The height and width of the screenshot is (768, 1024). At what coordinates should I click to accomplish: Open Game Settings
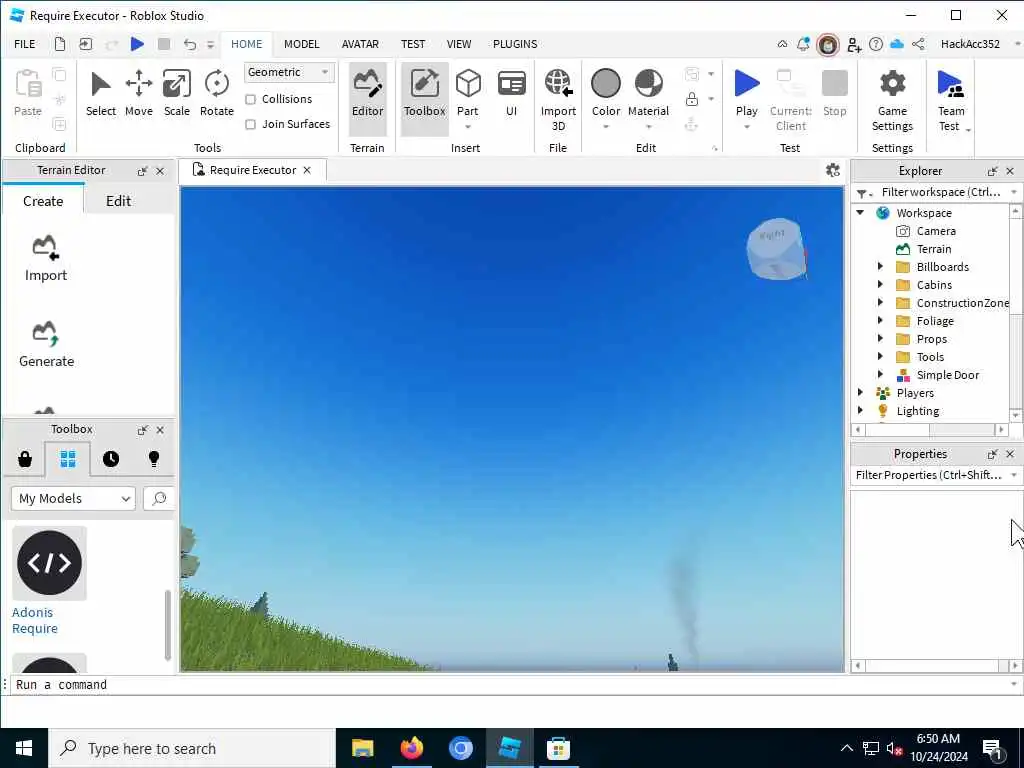[892, 101]
